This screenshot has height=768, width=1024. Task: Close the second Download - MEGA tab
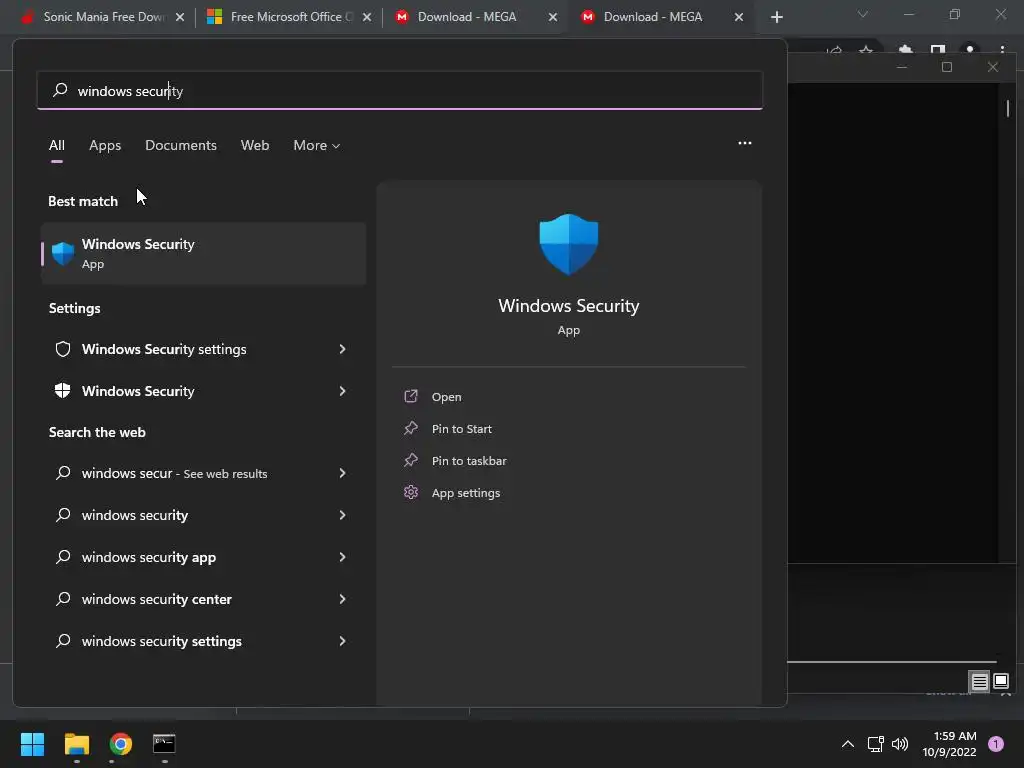point(739,17)
